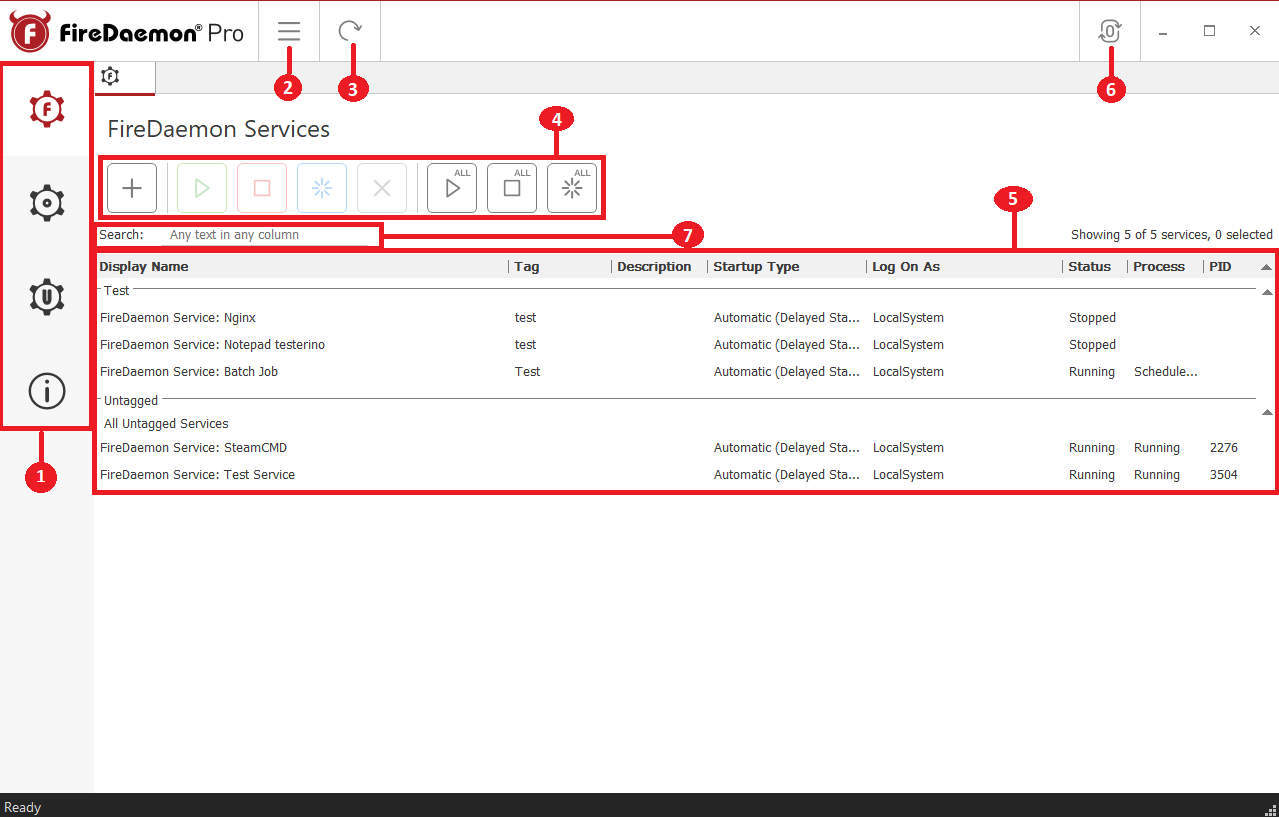
Task: Click the Schedule... process cell
Action: pos(1166,372)
